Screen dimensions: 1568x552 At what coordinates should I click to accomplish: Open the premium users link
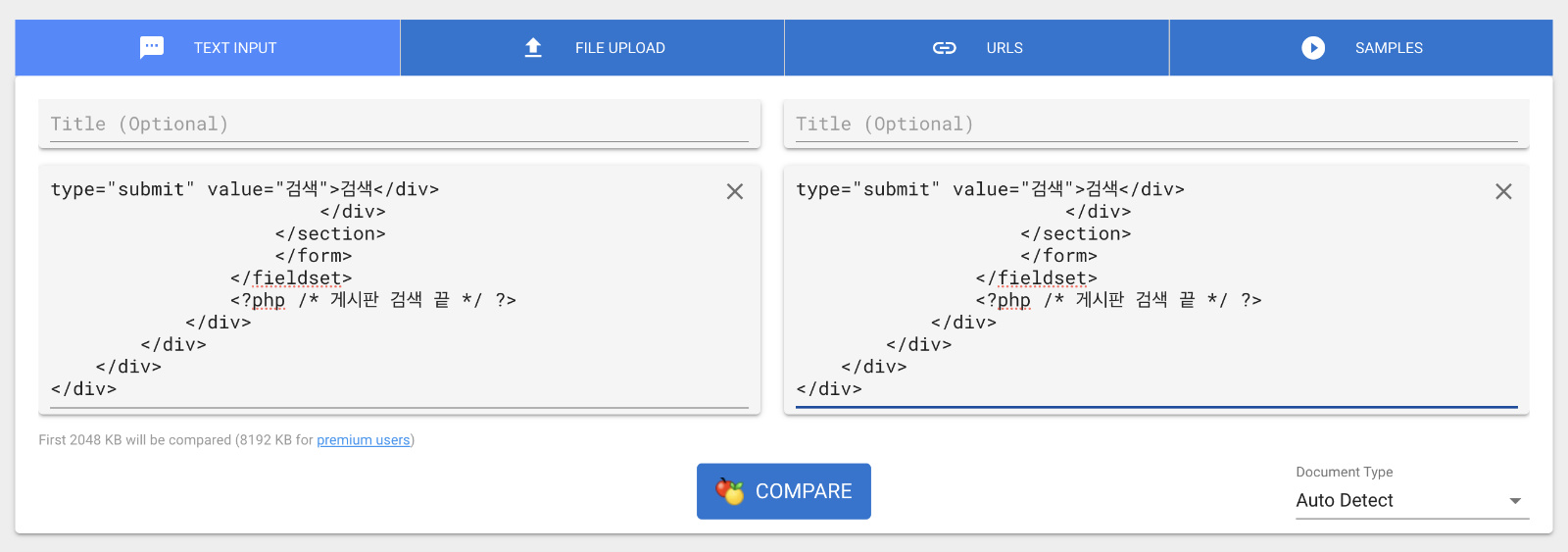click(364, 440)
